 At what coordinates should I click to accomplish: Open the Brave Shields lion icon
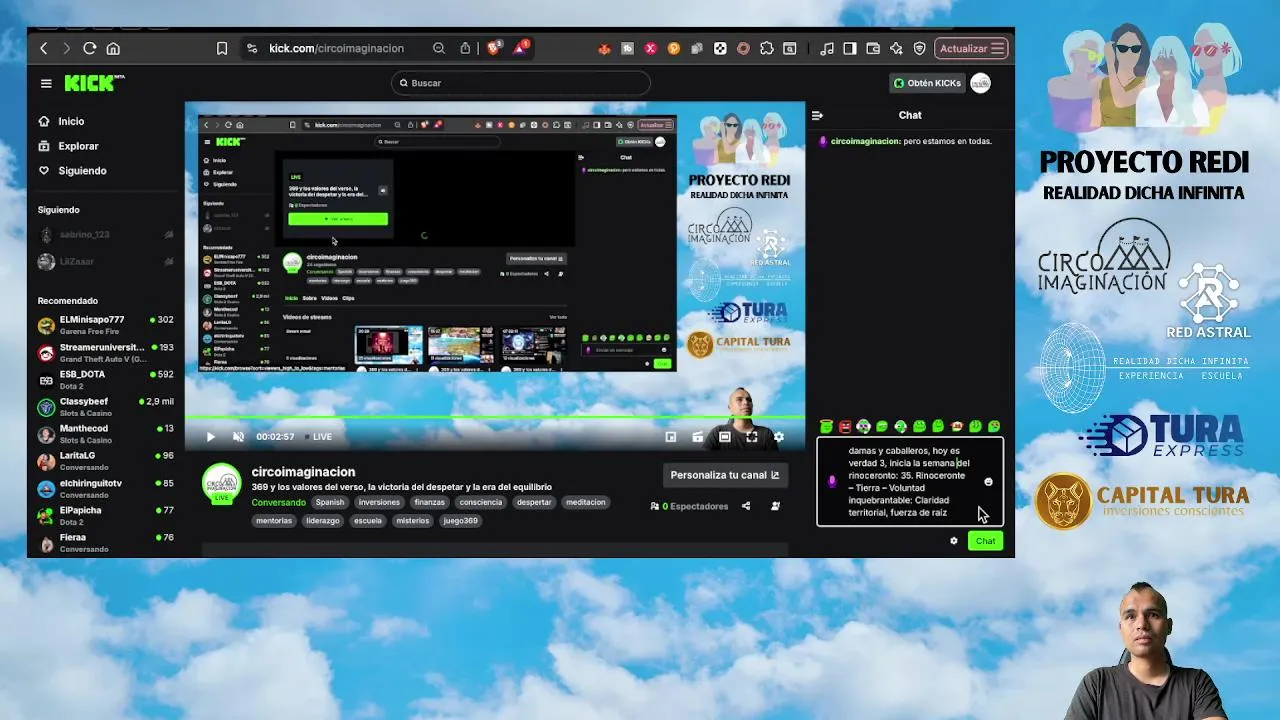pyautogui.click(x=494, y=48)
